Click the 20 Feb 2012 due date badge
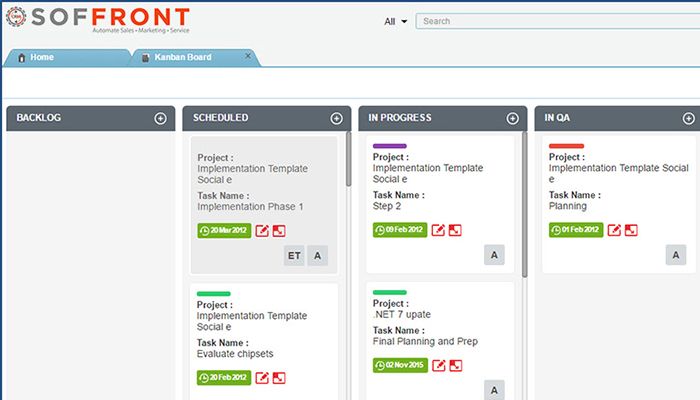 [x=224, y=377]
